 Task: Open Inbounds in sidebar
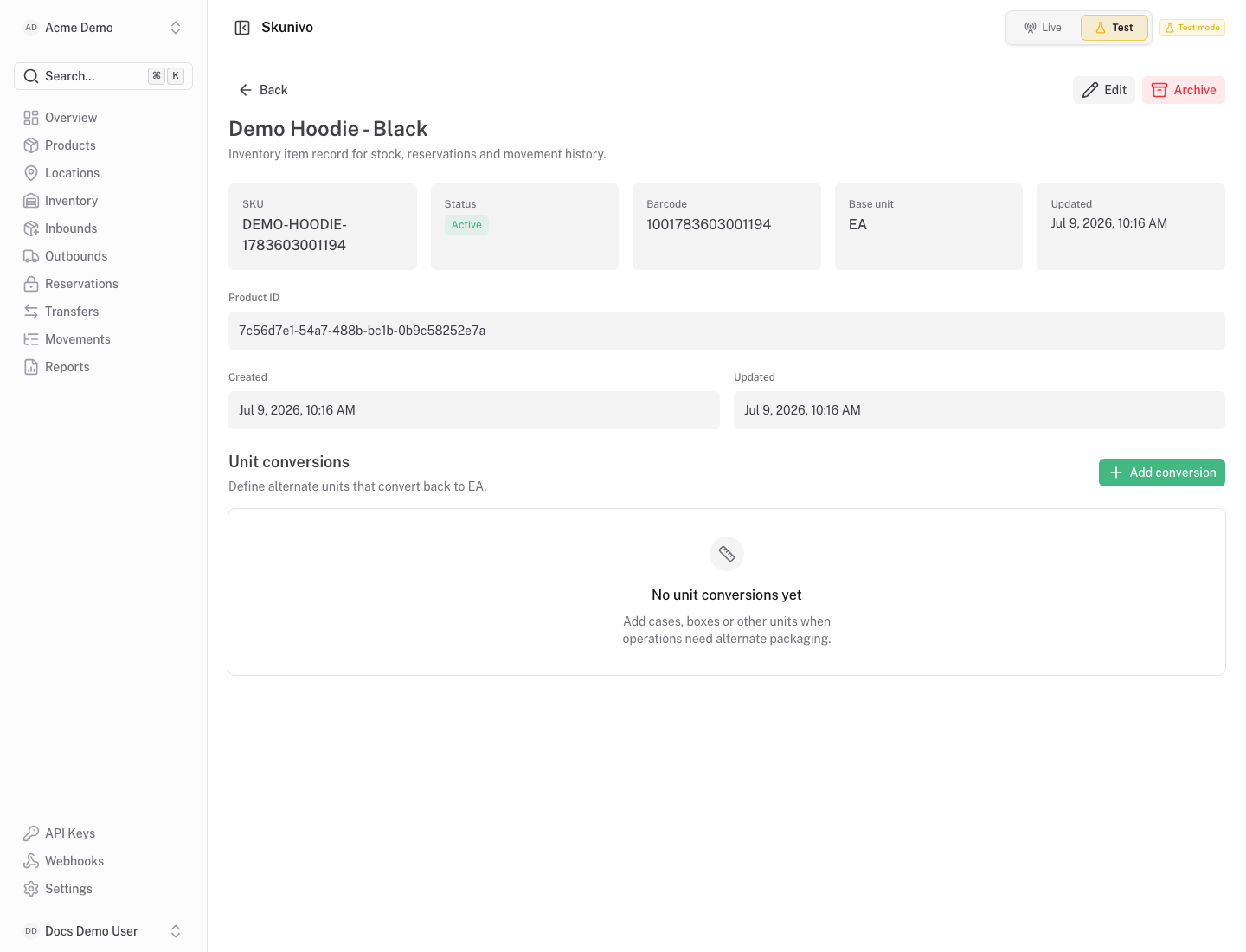[x=104, y=228]
